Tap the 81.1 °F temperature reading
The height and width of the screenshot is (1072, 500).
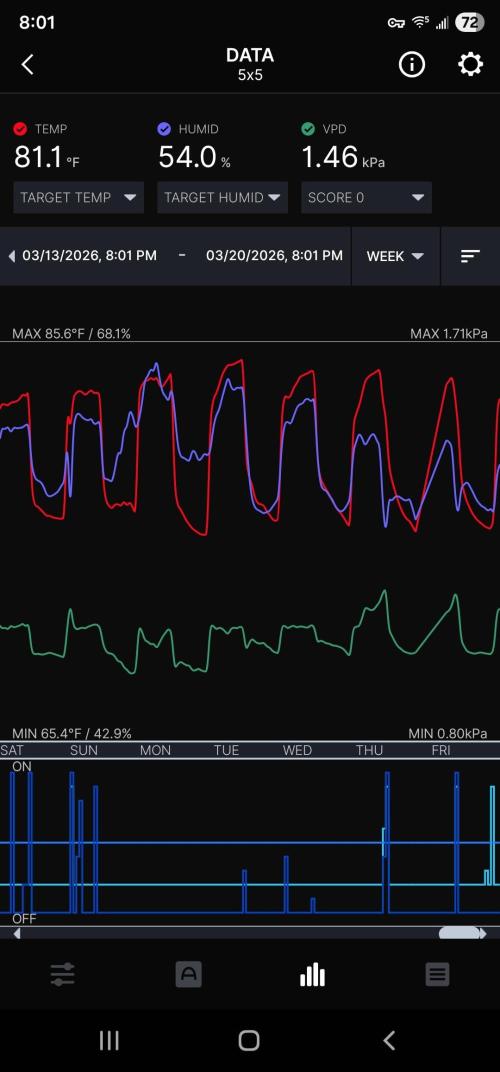pyautogui.click(x=47, y=158)
